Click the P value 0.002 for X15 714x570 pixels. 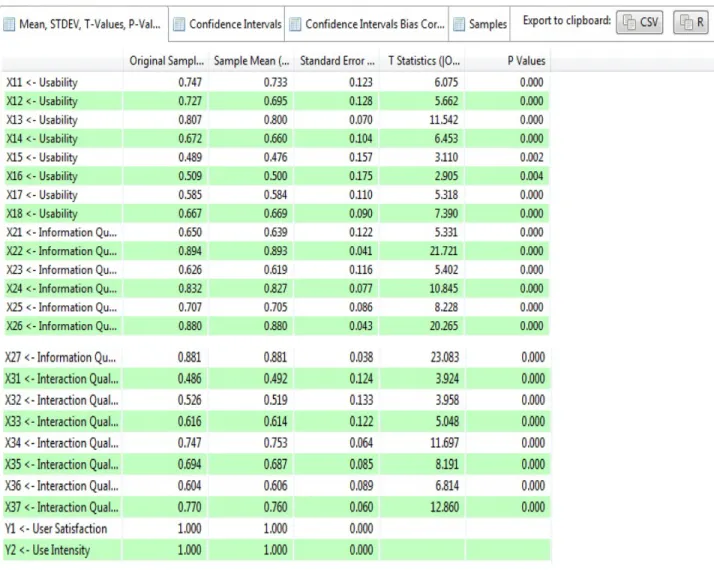(x=531, y=158)
